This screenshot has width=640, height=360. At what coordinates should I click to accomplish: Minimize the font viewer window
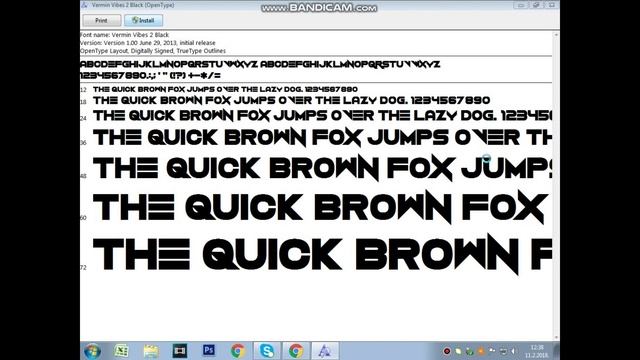coord(521,5)
